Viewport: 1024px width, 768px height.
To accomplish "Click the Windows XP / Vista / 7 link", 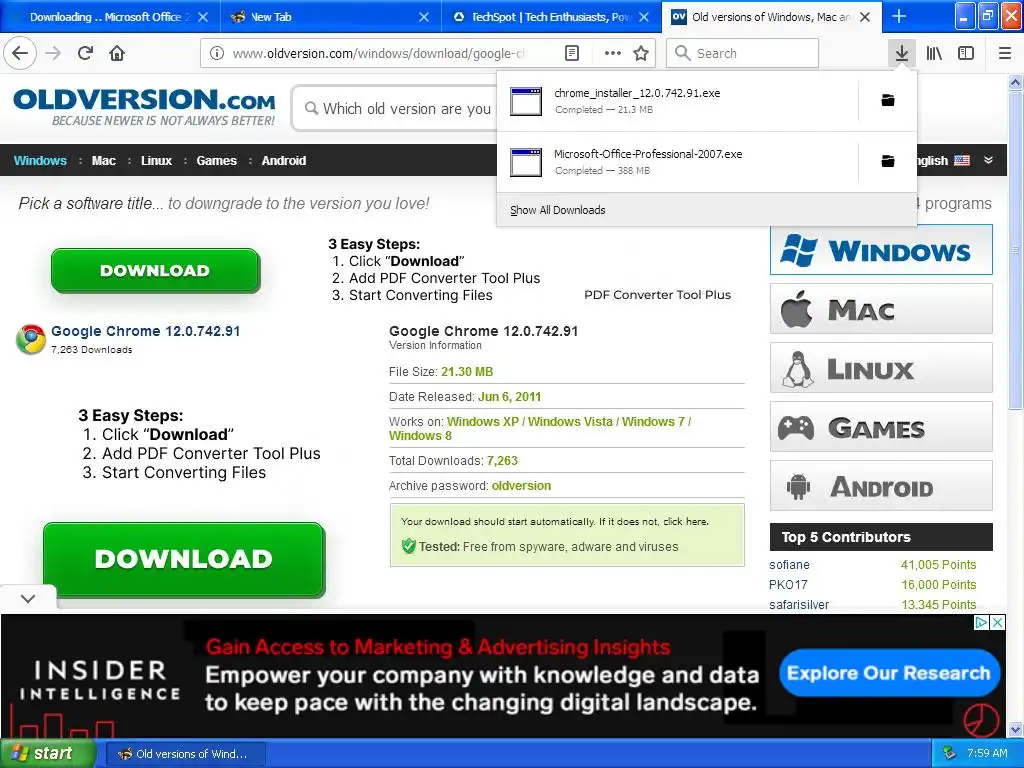I will (540, 428).
